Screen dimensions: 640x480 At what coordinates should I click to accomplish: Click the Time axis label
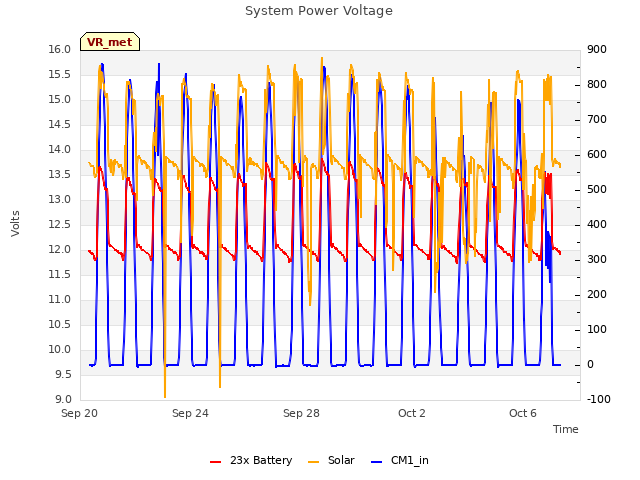click(x=566, y=429)
